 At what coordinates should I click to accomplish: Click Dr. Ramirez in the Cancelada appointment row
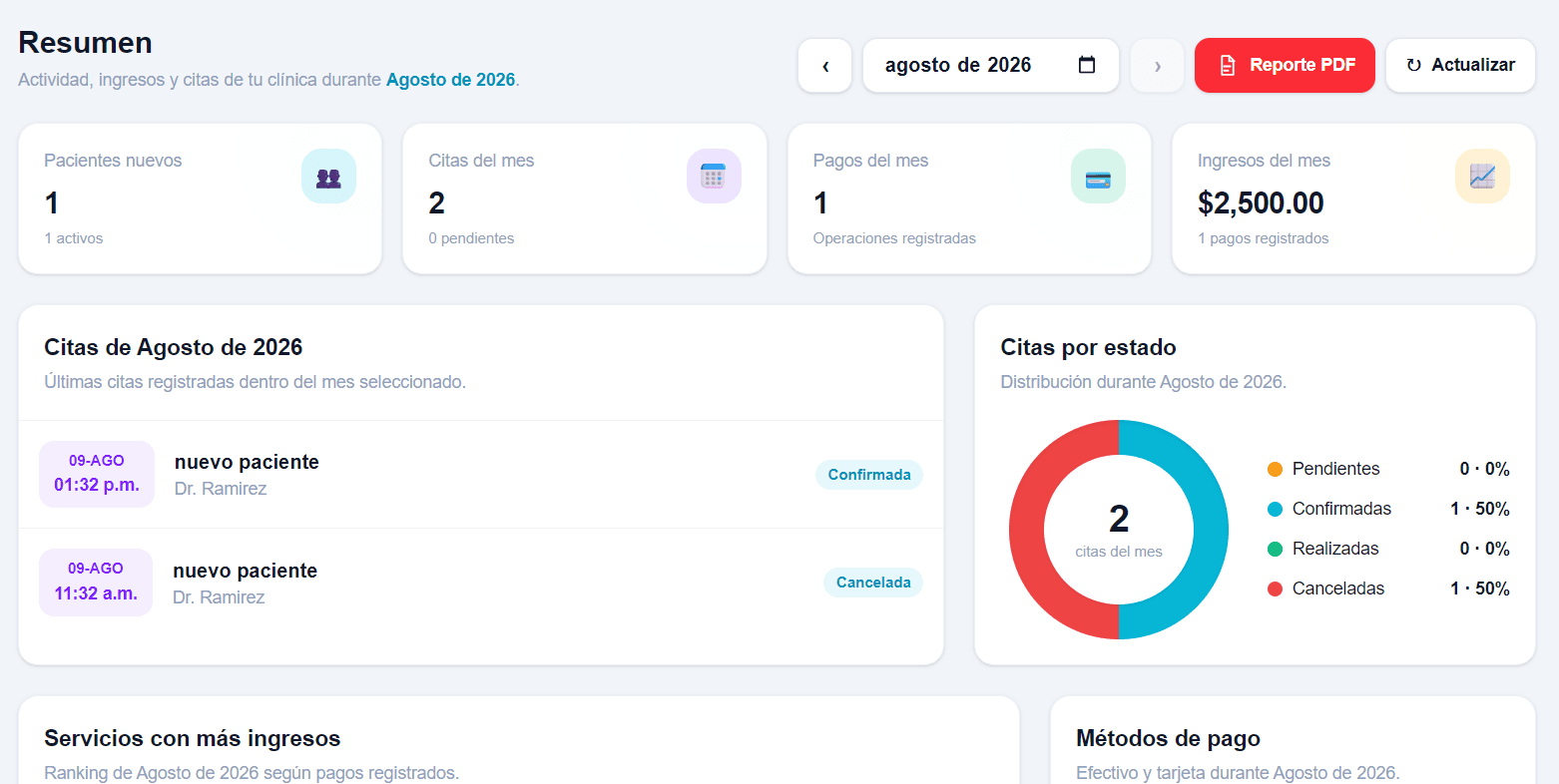(219, 597)
